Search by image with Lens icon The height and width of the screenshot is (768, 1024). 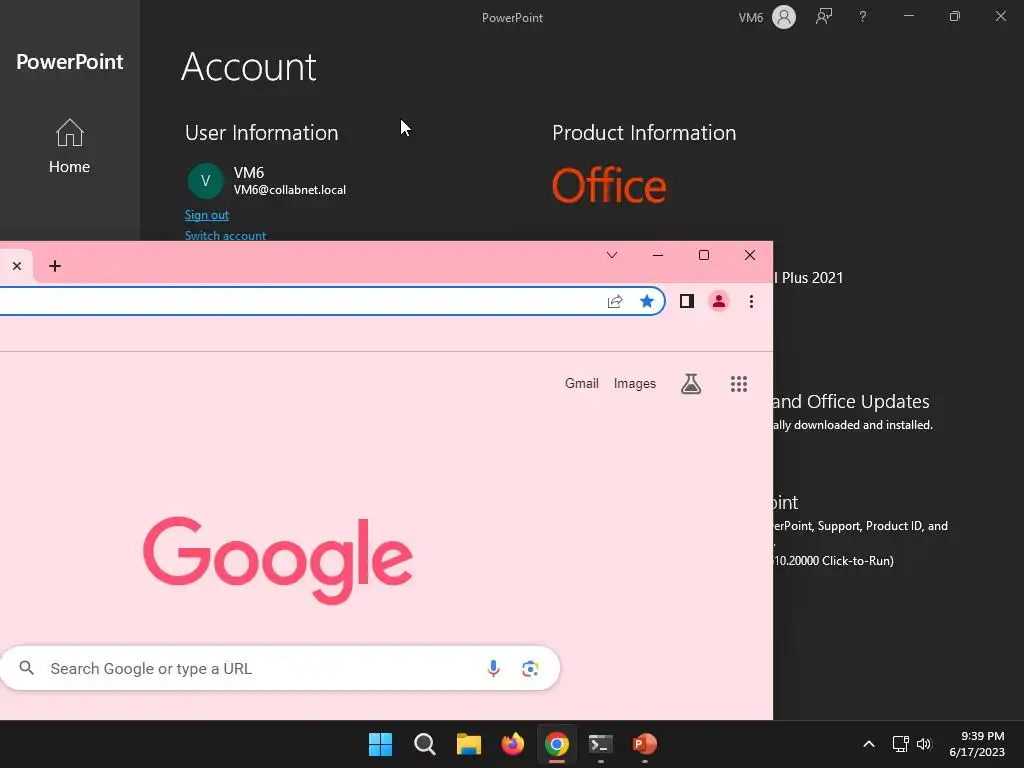point(530,668)
